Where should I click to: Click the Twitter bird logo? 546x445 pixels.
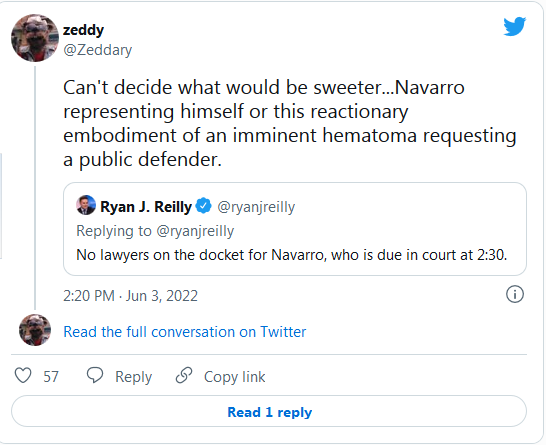(x=514, y=26)
